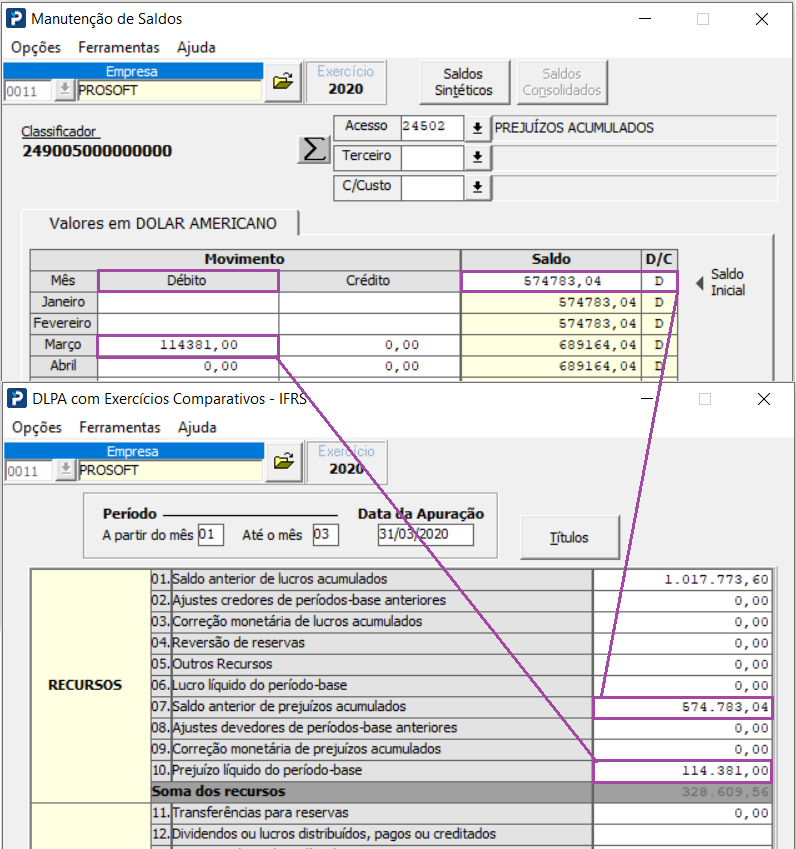The width and height of the screenshot is (796, 849).
Task: Focus A partir do mês field 01
Action: click(211, 534)
